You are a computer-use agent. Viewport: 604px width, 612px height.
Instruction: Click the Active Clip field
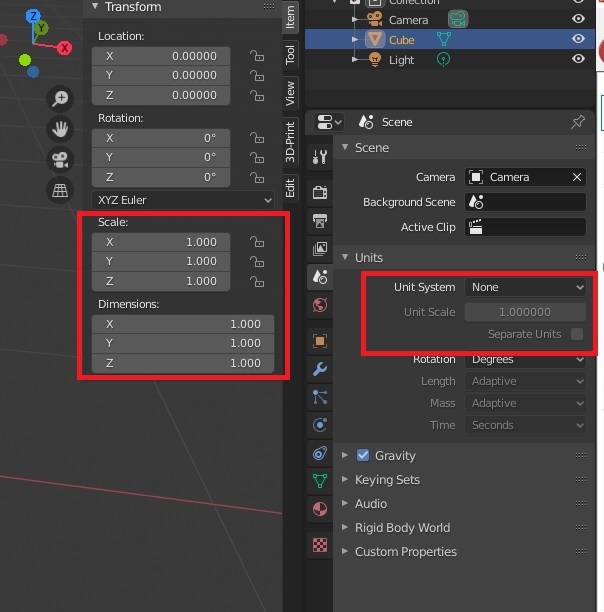[x=526, y=227]
